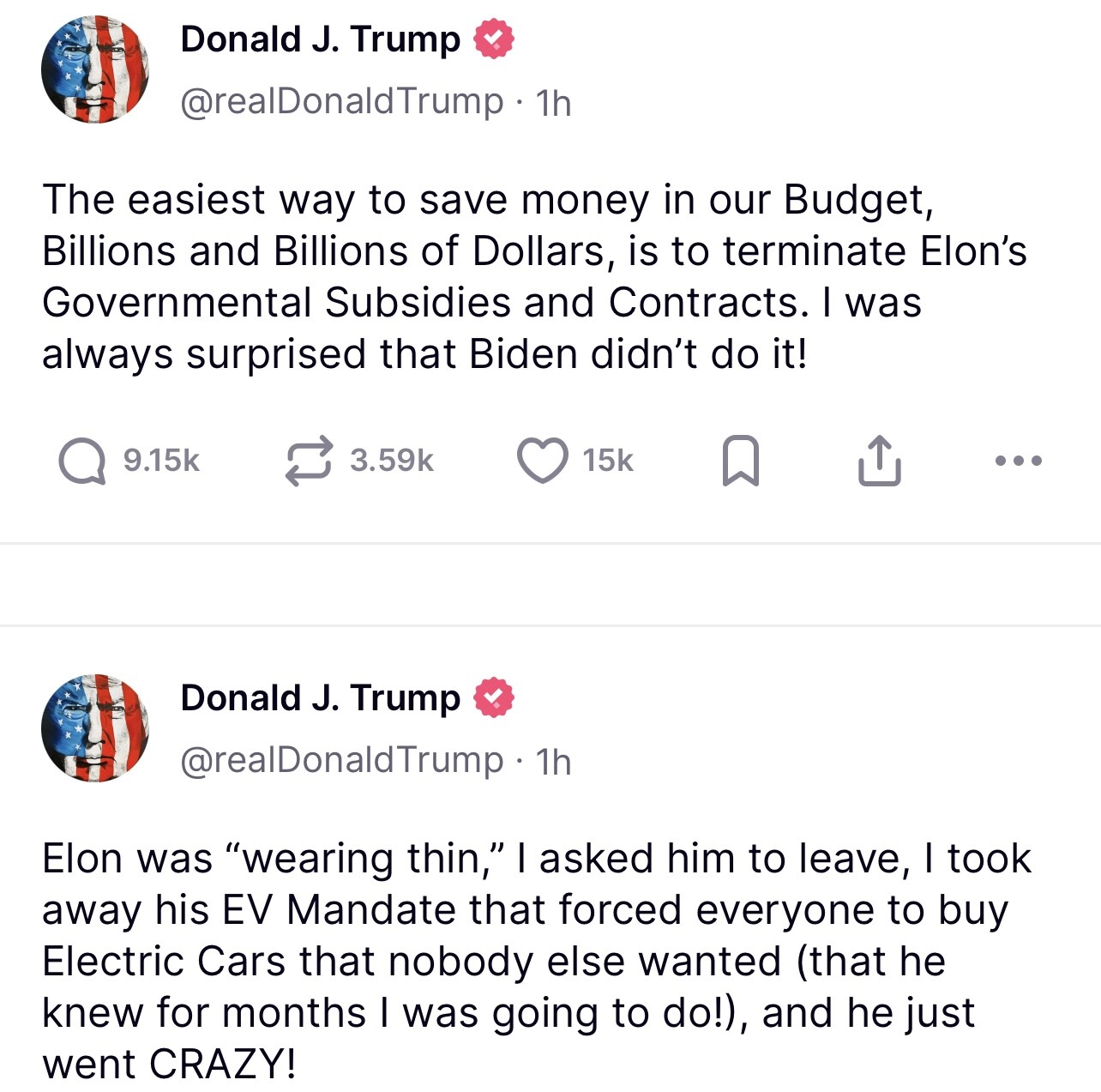Click the 15k likes count
The height and width of the screenshot is (1092, 1101).
(x=608, y=462)
